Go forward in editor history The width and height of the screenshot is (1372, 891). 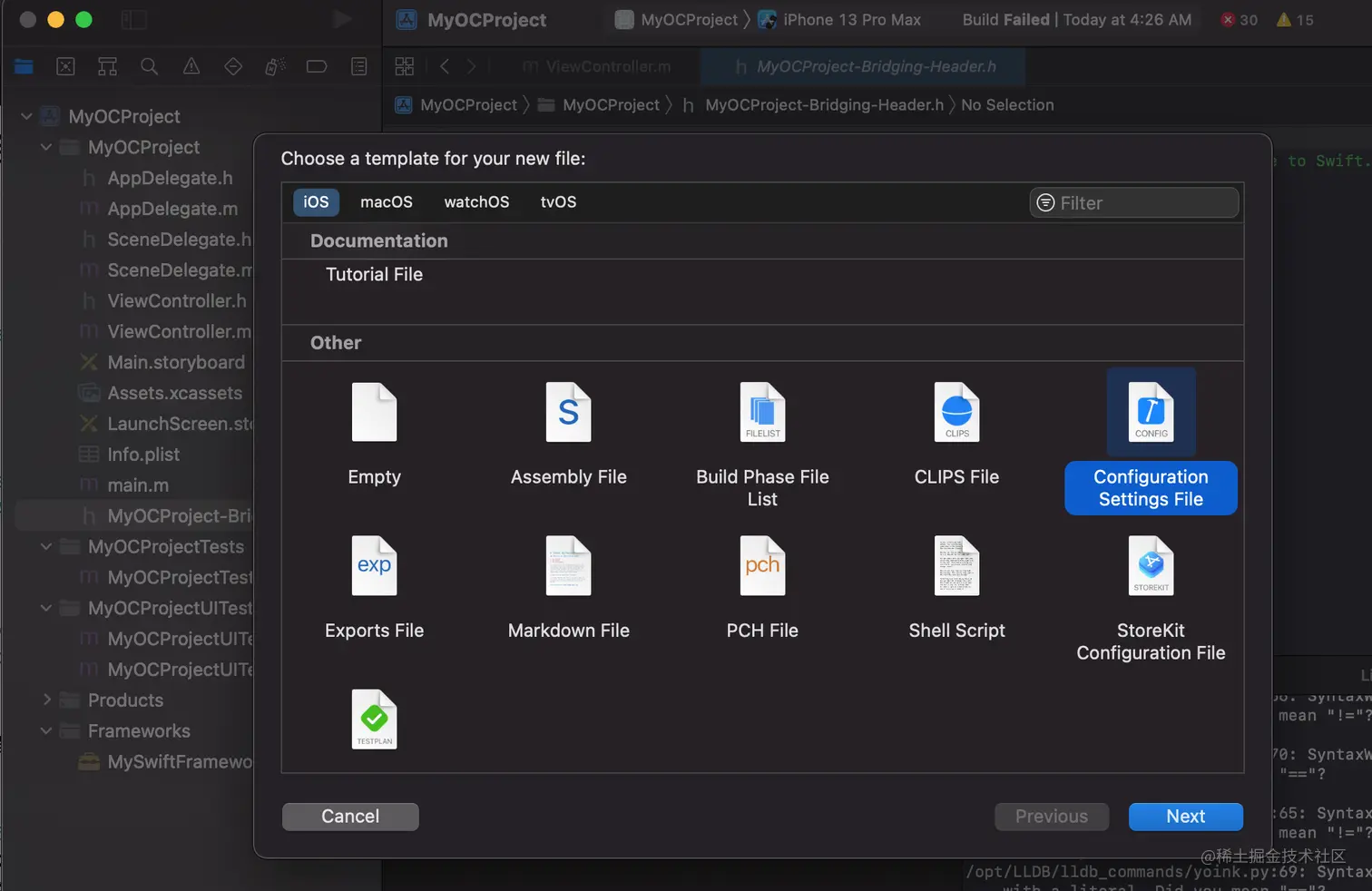click(471, 66)
